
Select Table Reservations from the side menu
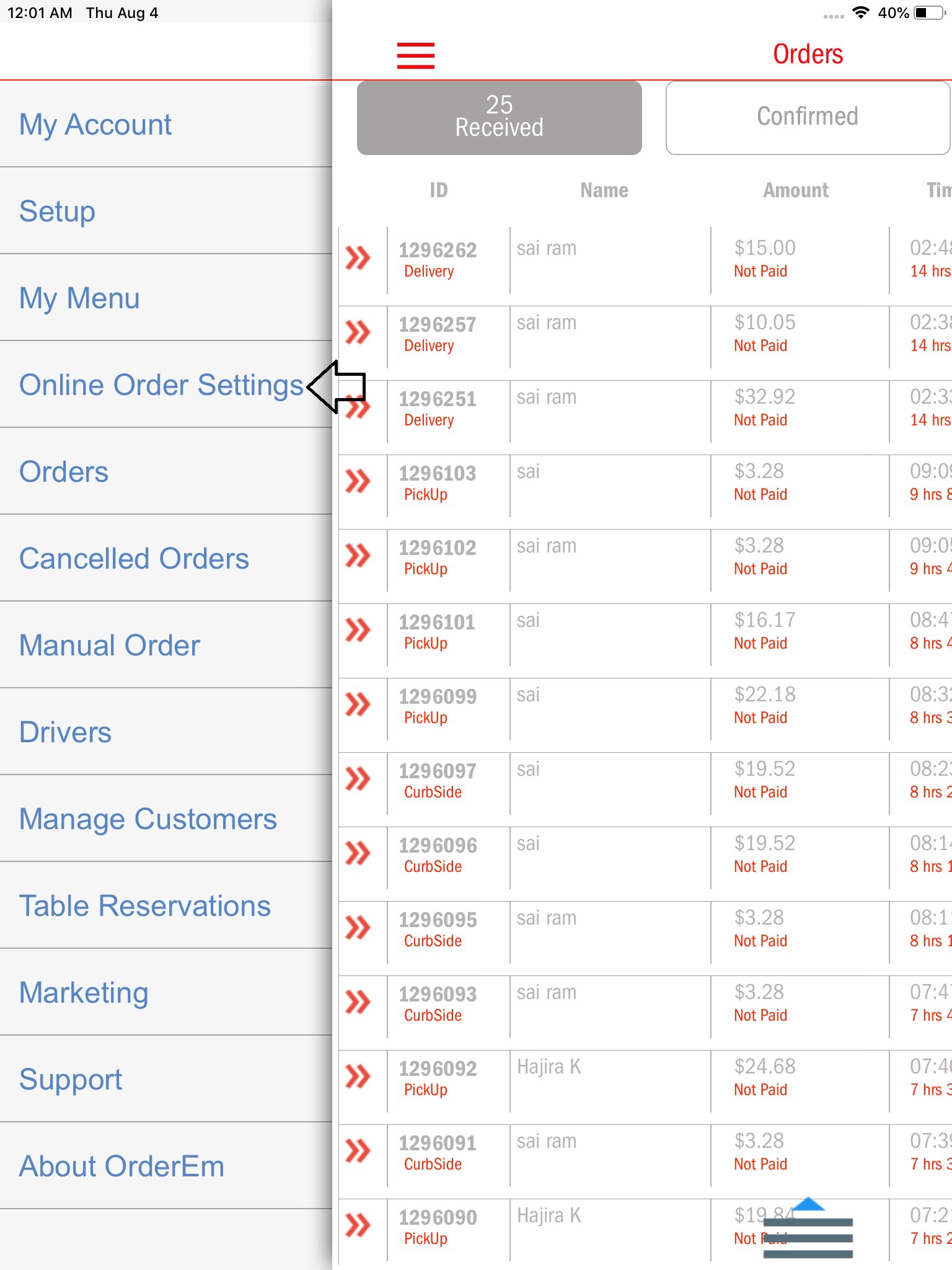click(x=145, y=906)
